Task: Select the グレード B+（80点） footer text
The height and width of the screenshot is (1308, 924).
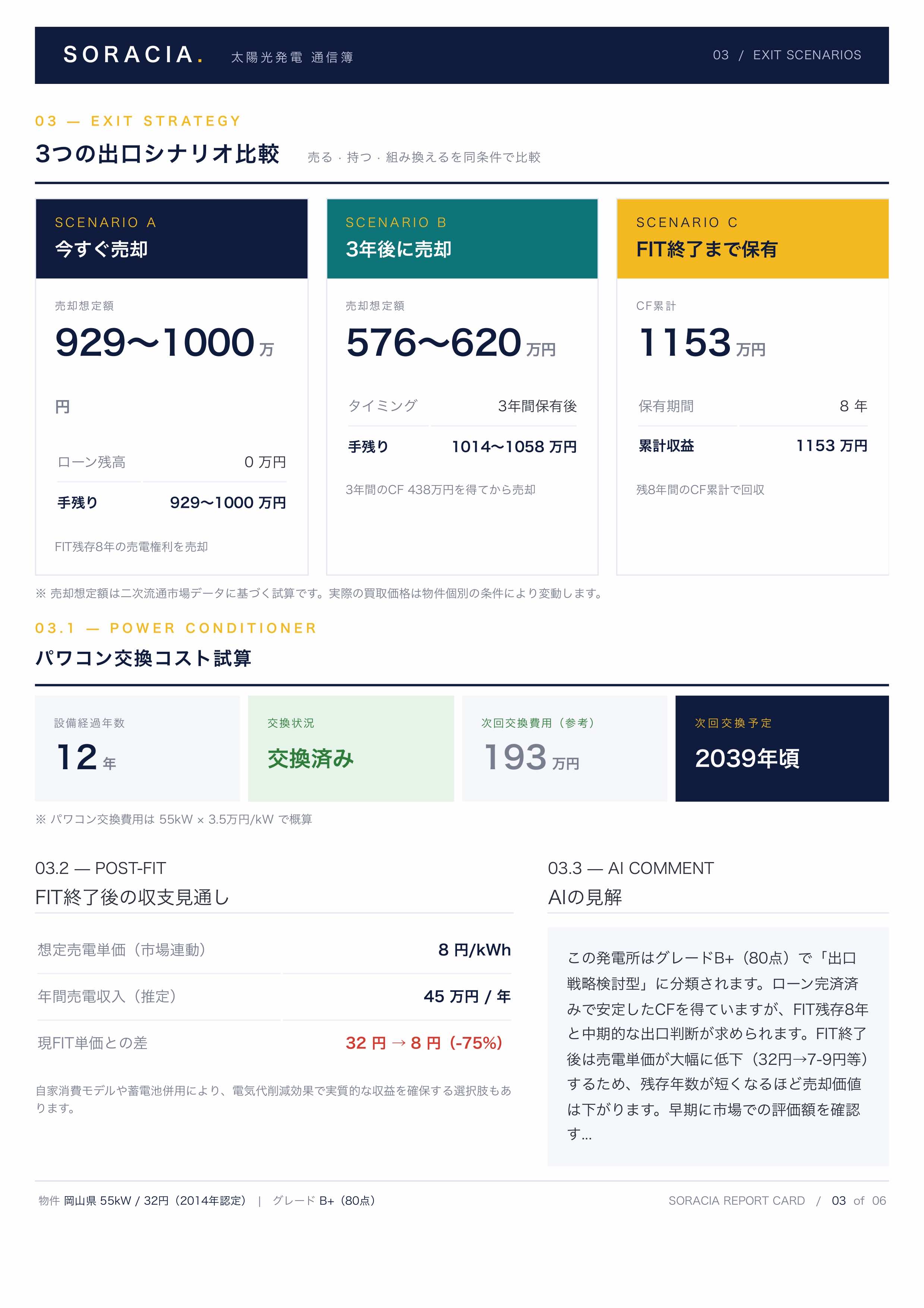Action: tap(325, 1200)
